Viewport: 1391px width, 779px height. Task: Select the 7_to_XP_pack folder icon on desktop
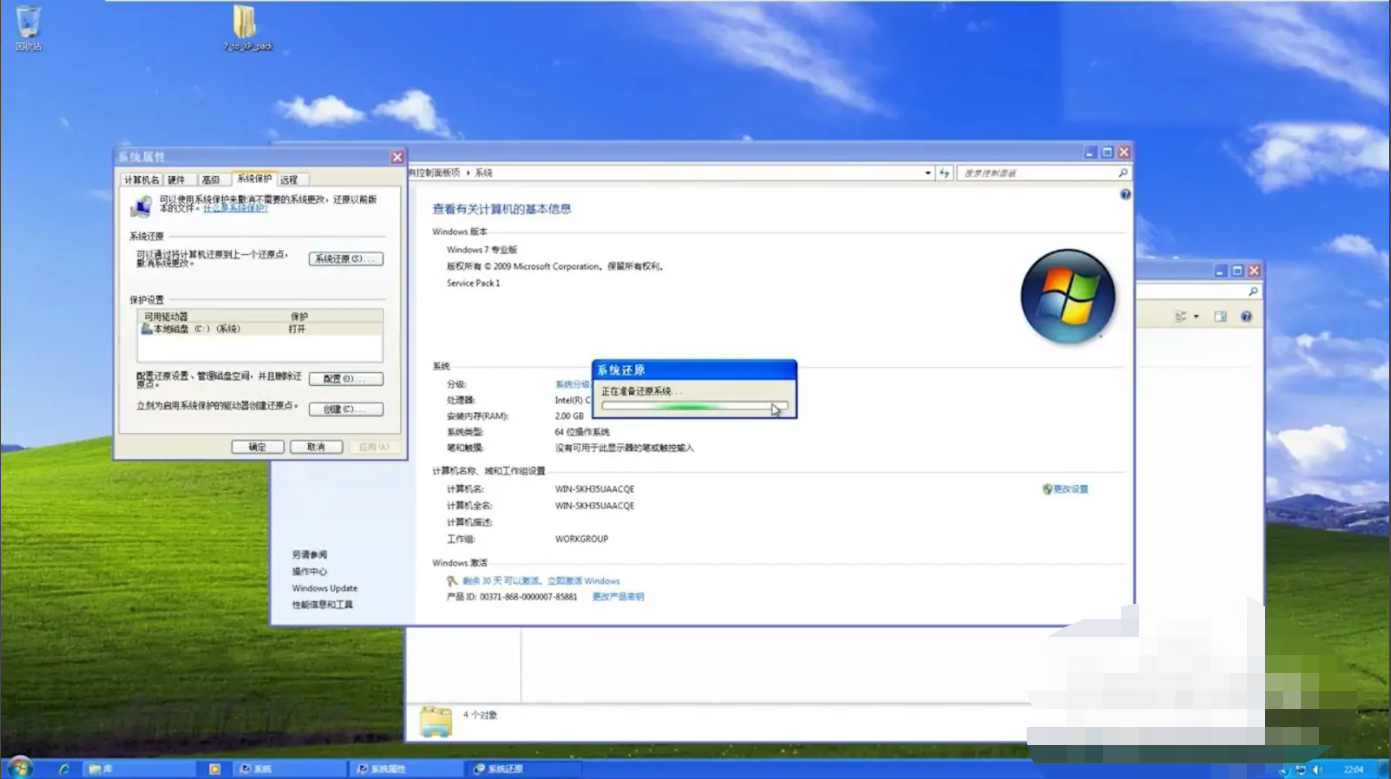(246, 27)
